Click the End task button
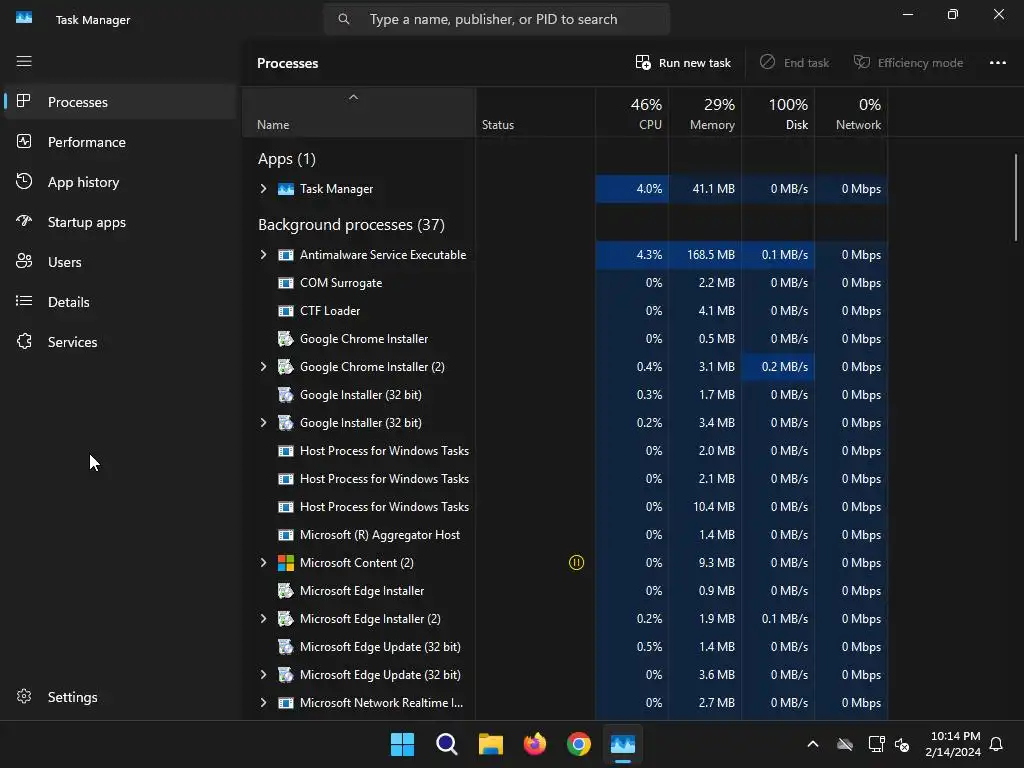Viewport: 1024px width, 768px height. [794, 63]
